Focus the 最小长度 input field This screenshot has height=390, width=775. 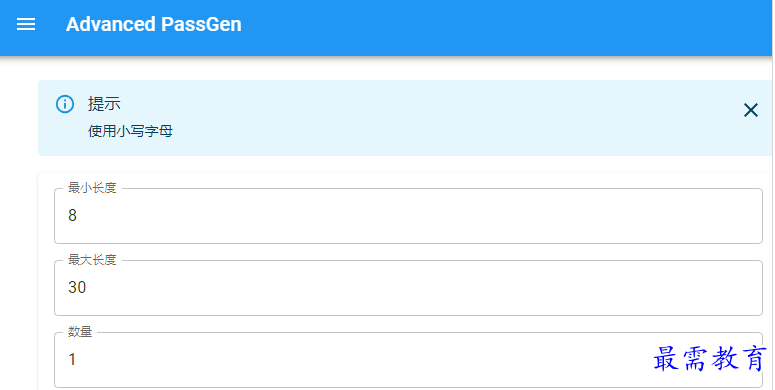coord(408,216)
